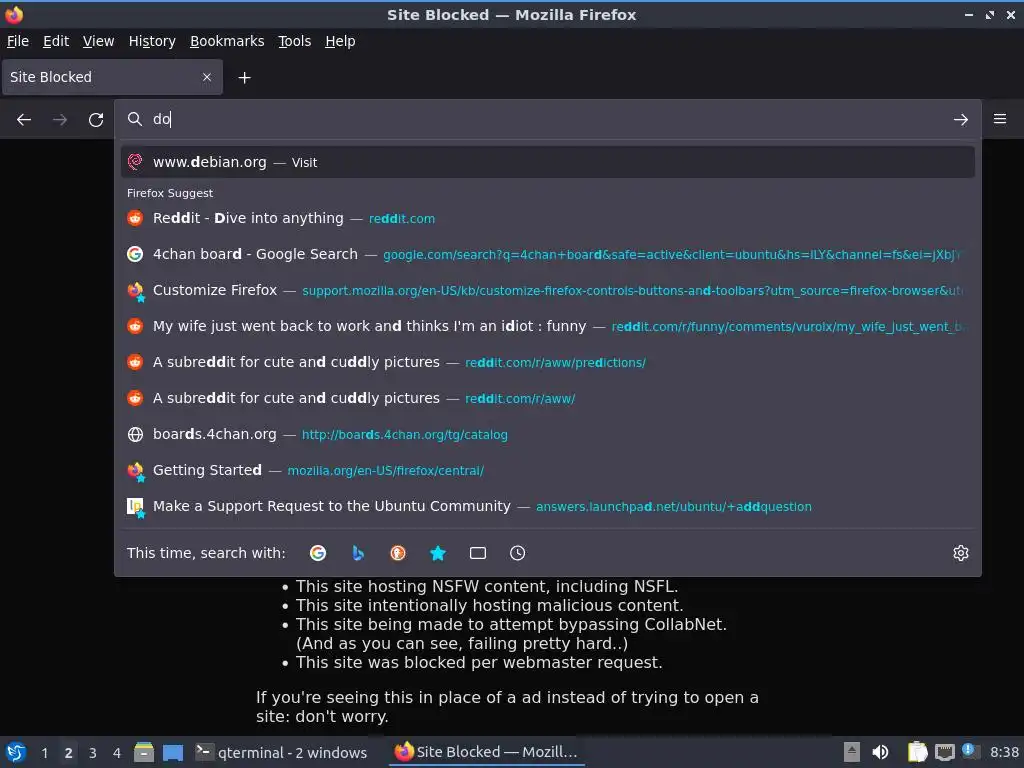The height and width of the screenshot is (768, 1024).
Task: Click the Go arrow in the address bar
Action: (961, 120)
